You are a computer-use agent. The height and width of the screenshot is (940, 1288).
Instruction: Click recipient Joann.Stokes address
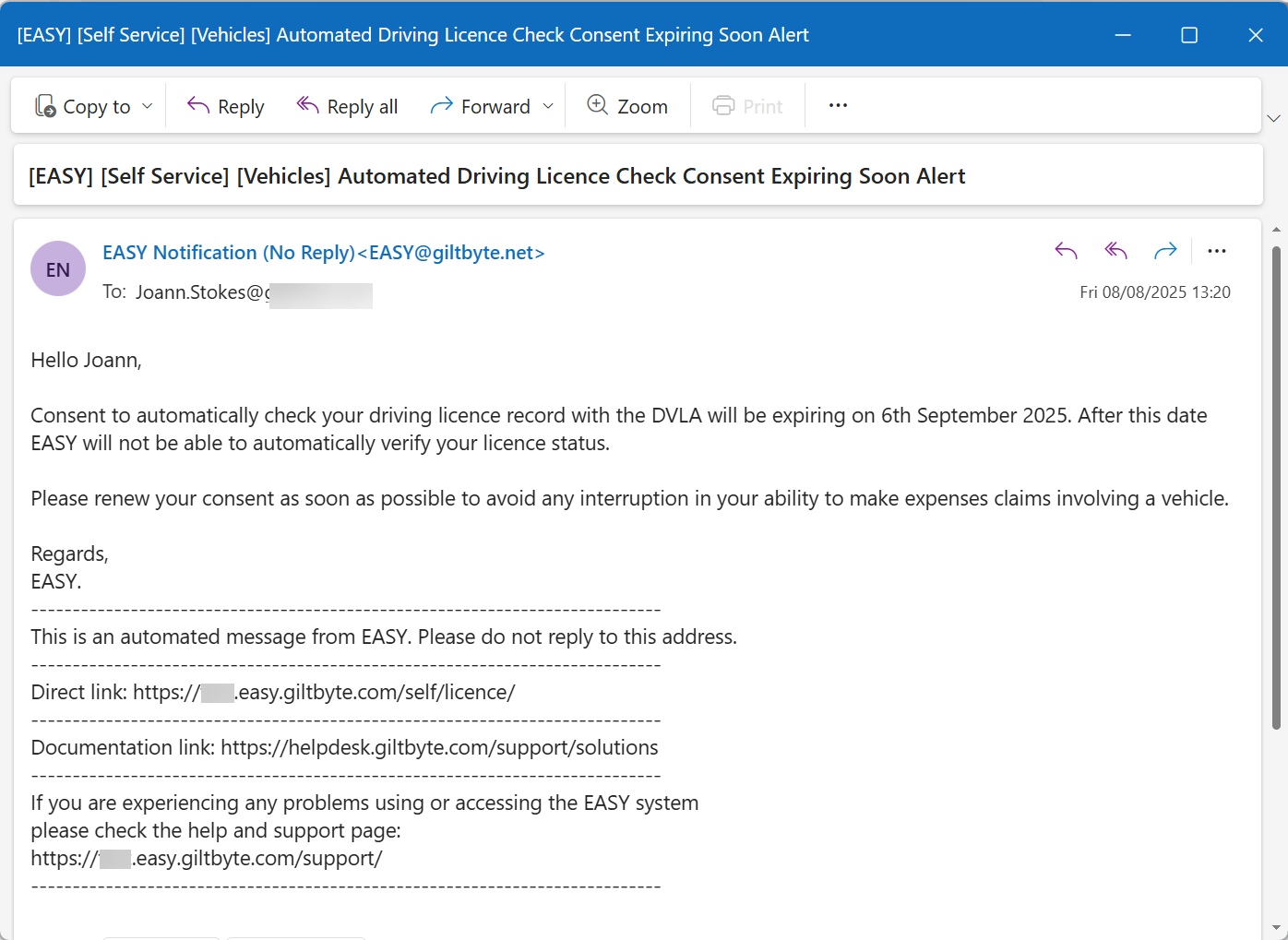click(x=254, y=293)
